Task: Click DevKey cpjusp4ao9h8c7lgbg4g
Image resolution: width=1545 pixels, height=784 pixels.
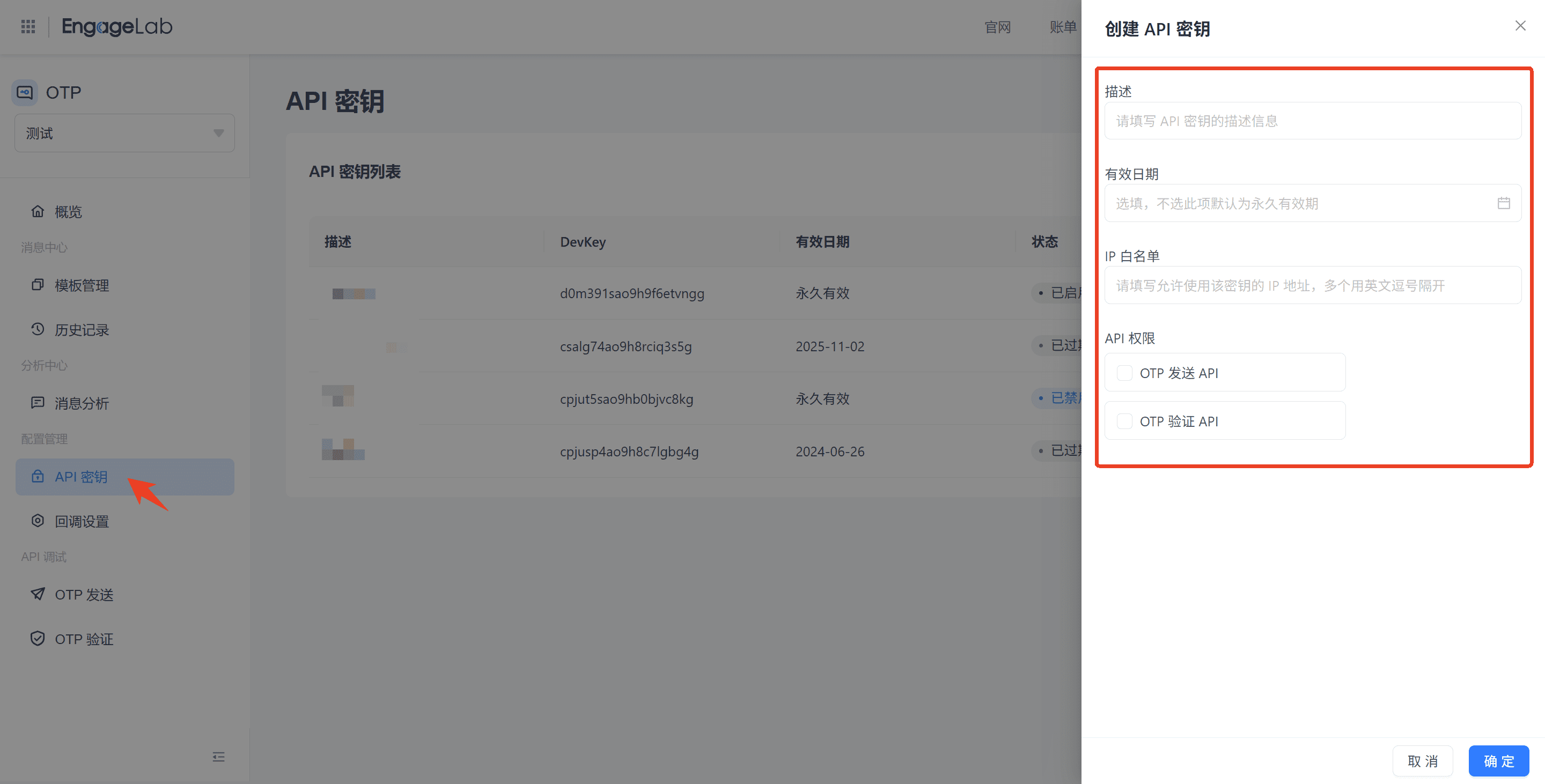Action: click(x=629, y=452)
